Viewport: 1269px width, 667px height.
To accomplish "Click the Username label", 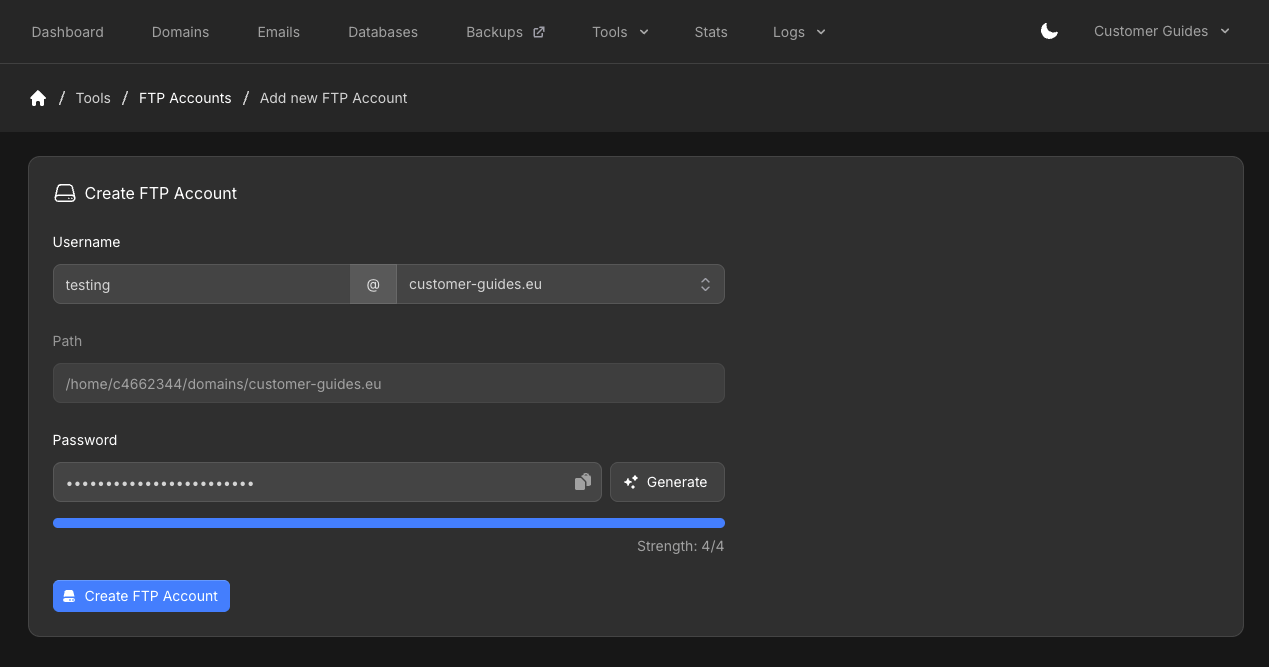I will (86, 242).
